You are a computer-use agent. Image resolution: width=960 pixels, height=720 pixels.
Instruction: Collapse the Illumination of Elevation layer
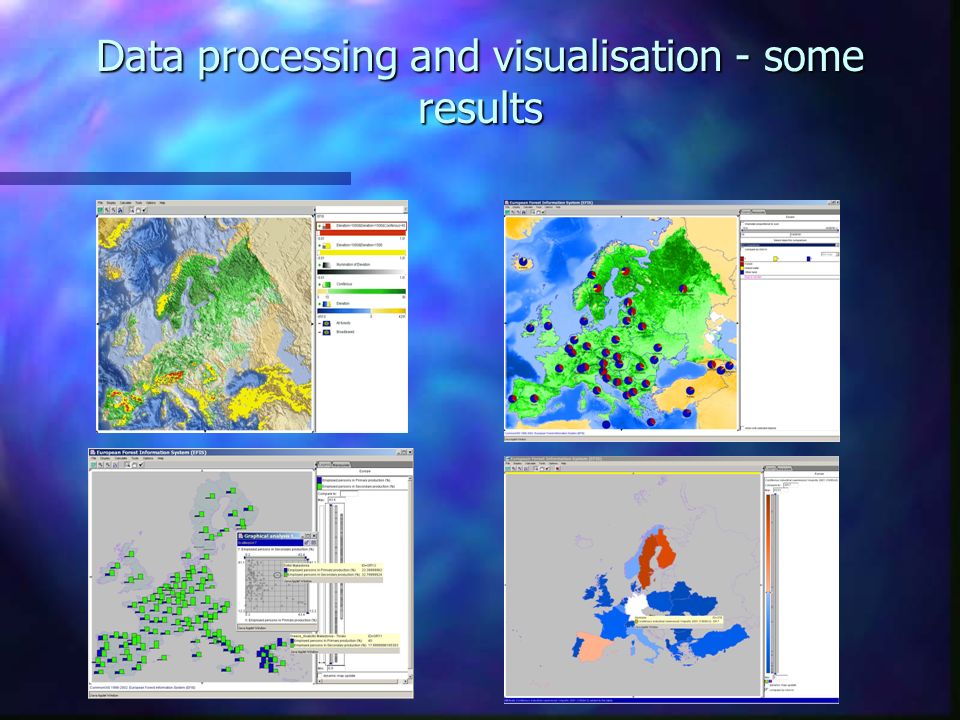click(x=320, y=265)
